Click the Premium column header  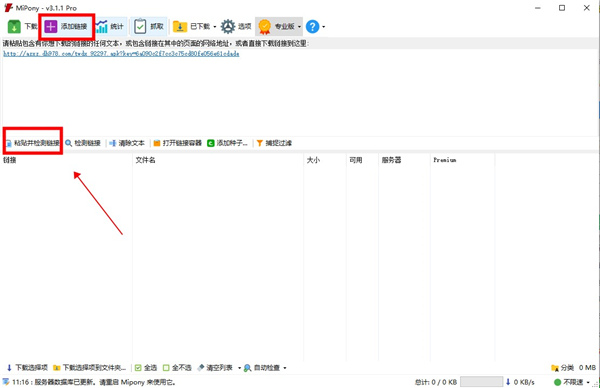tap(463, 160)
